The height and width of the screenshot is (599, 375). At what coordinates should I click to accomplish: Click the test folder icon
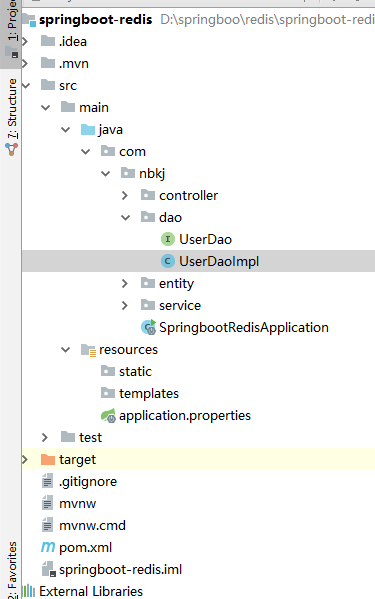pyautogui.click(x=68, y=437)
